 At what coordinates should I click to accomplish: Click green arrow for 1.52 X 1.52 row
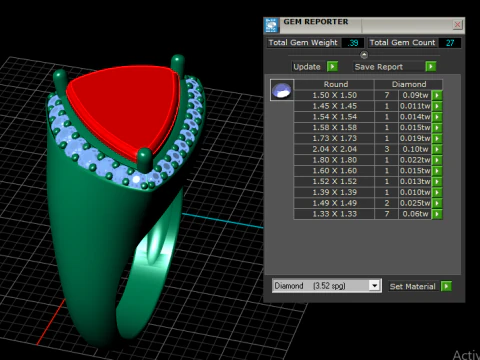click(x=437, y=182)
